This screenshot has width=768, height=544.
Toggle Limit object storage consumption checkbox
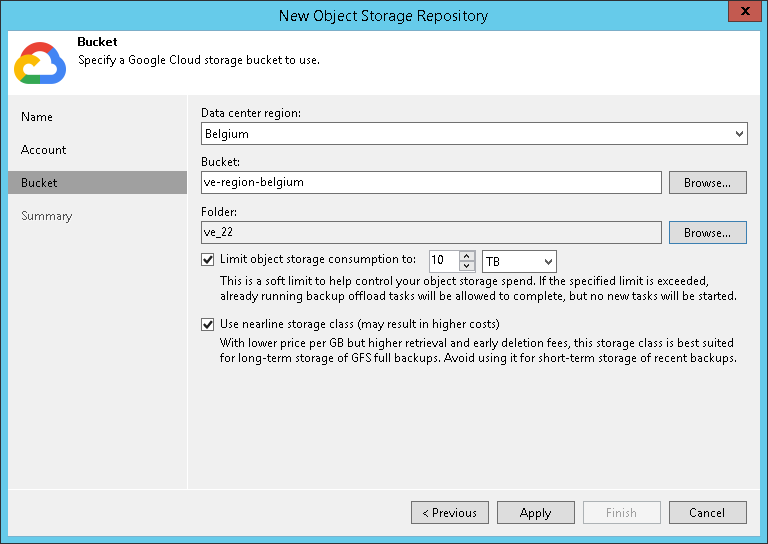pyautogui.click(x=208, y=259)
